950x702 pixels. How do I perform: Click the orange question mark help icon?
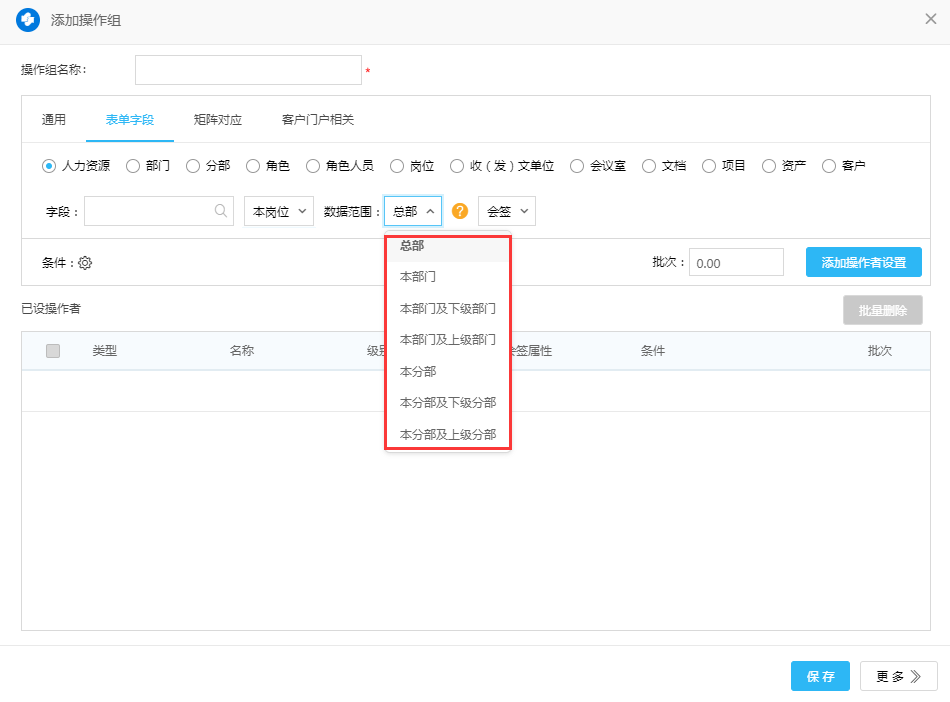pos(460,211)
